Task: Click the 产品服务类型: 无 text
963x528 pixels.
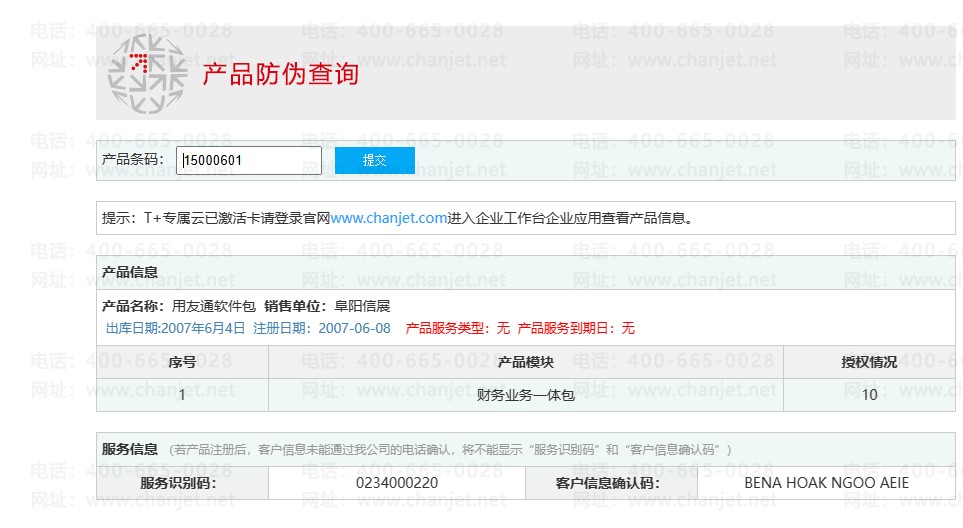Action: [458, 328]
